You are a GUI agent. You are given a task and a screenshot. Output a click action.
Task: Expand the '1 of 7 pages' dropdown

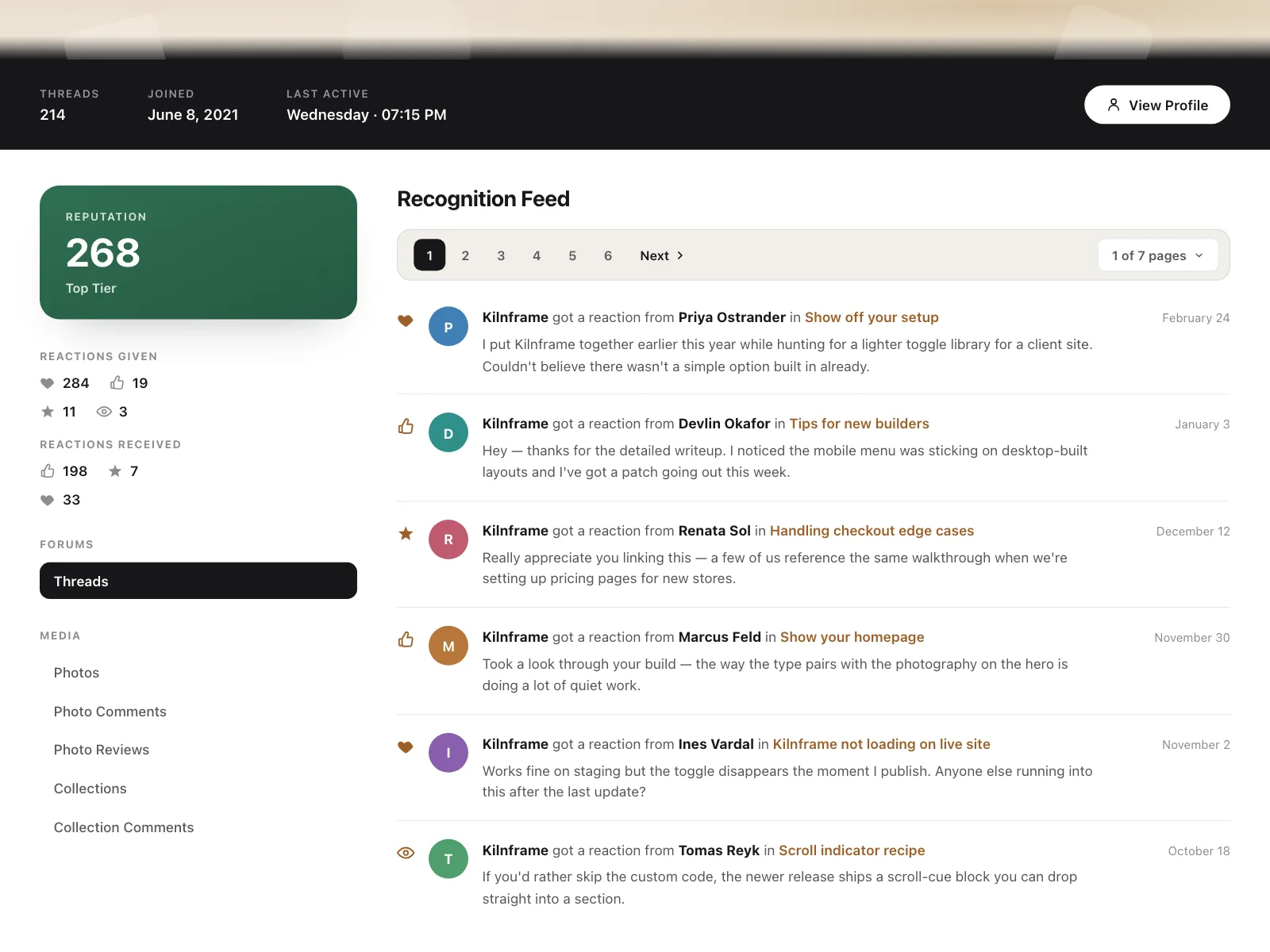click(1158, 255)
